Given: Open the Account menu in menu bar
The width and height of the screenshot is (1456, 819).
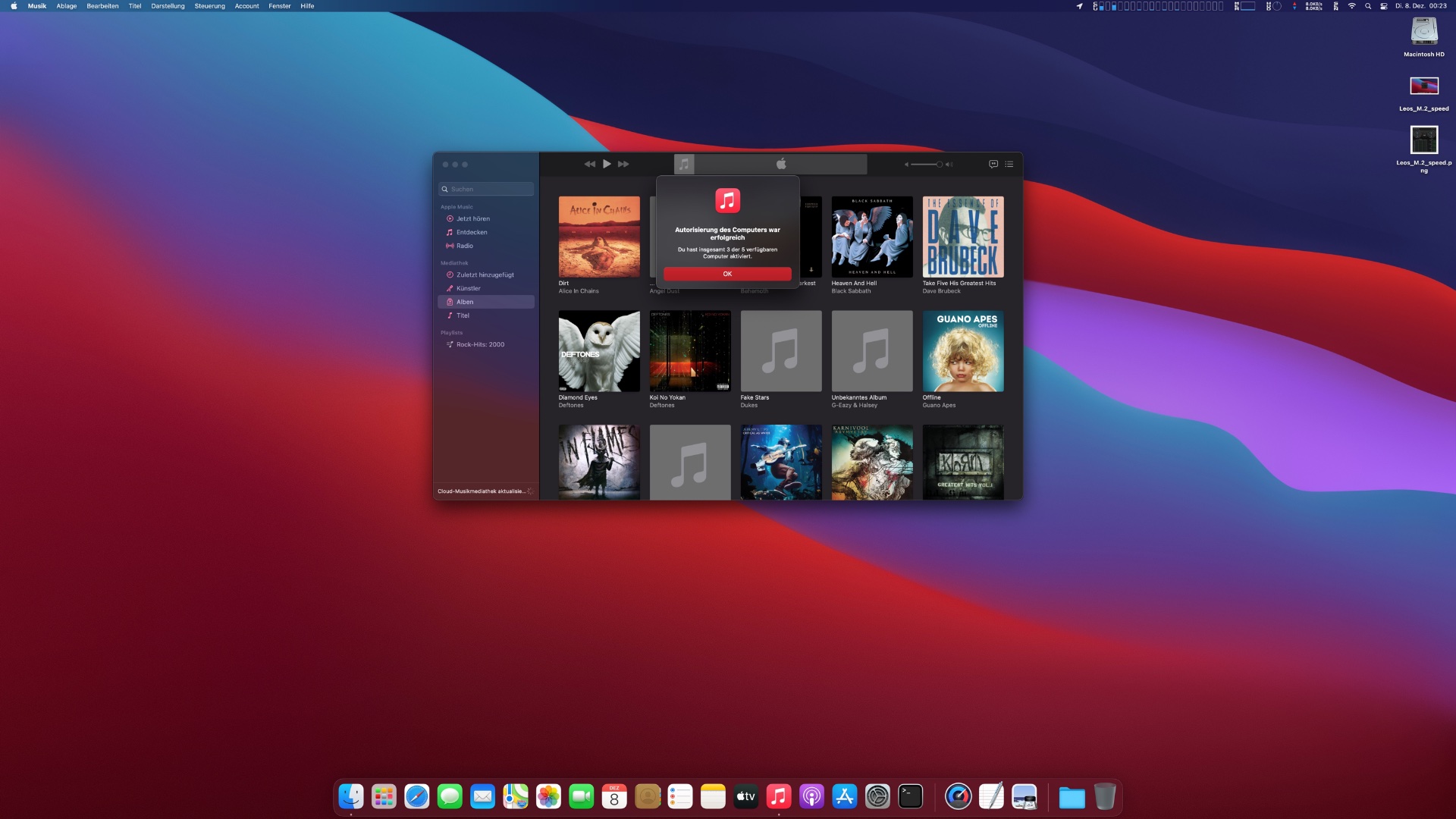Looking at the screenshot, I should pyautogui.click(x=246, y=6).
